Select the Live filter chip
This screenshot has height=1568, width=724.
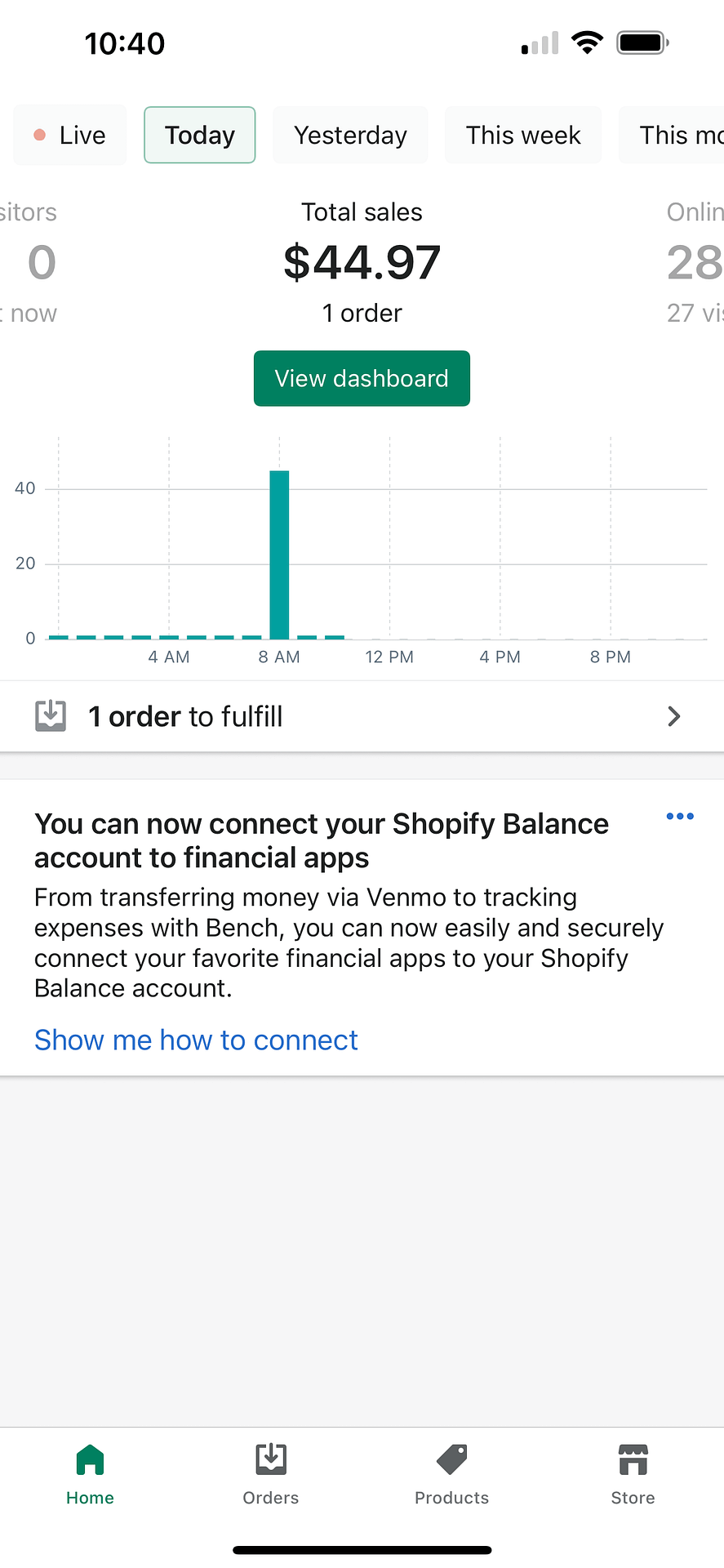(70, 135)
